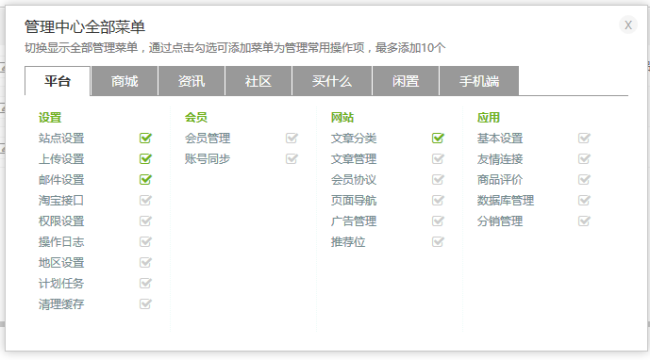This screenshot has width=650, height=361.
Task: Open the 手机端 tab
Action: coord(479,81)
